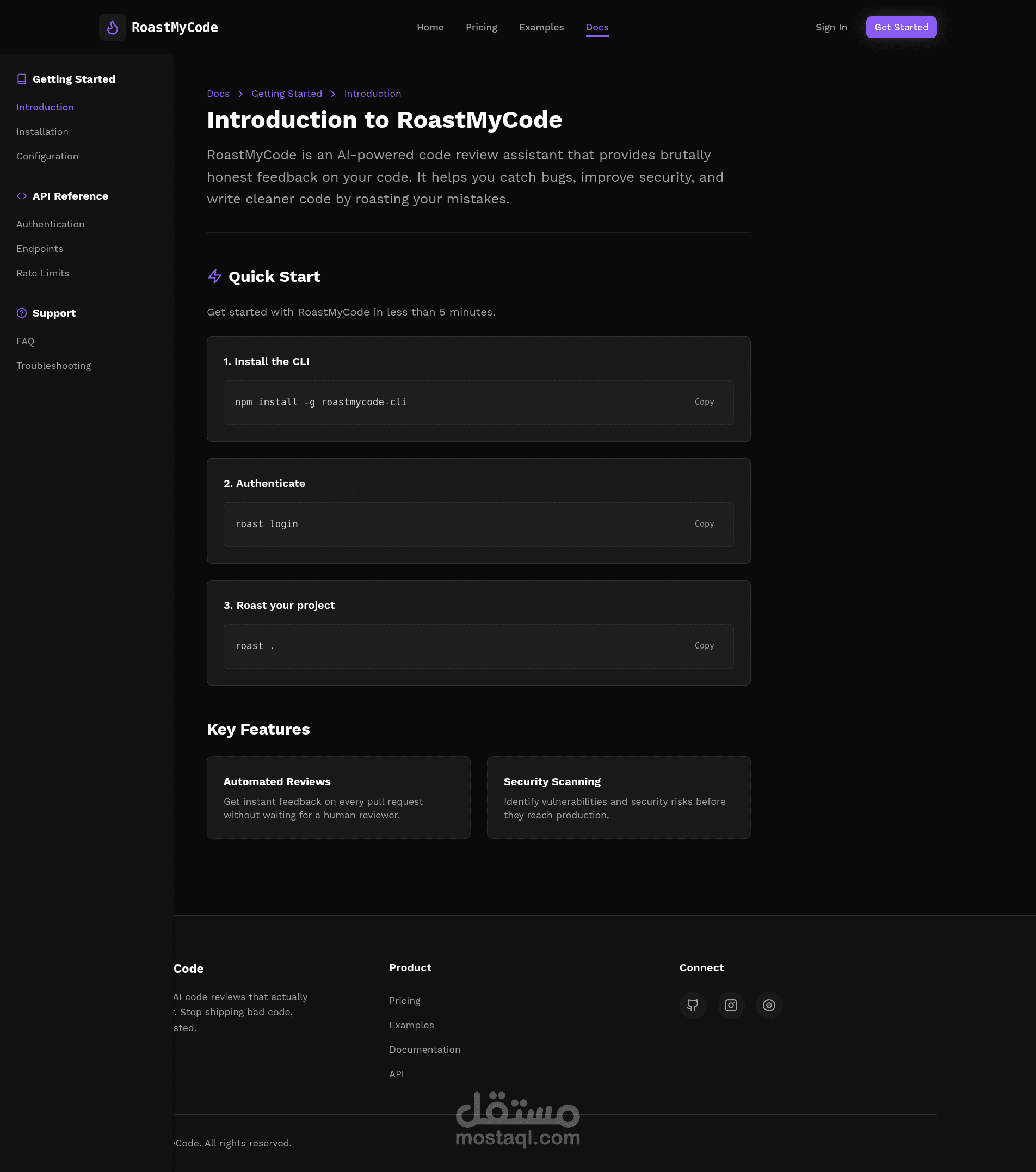Click the book icon beside Getting Started
The height and width of the screenshot is (1172, 1036).
(22, 79)
